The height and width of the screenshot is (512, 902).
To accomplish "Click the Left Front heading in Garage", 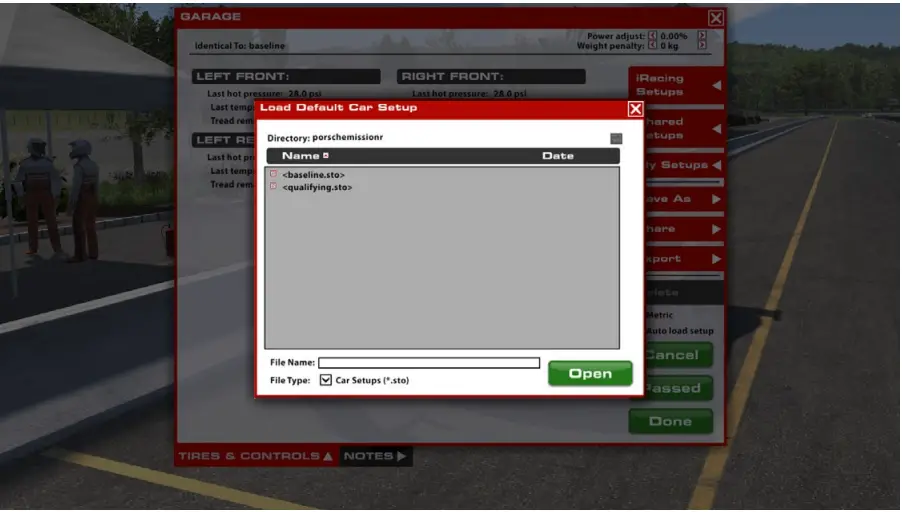I will [286, 77].
